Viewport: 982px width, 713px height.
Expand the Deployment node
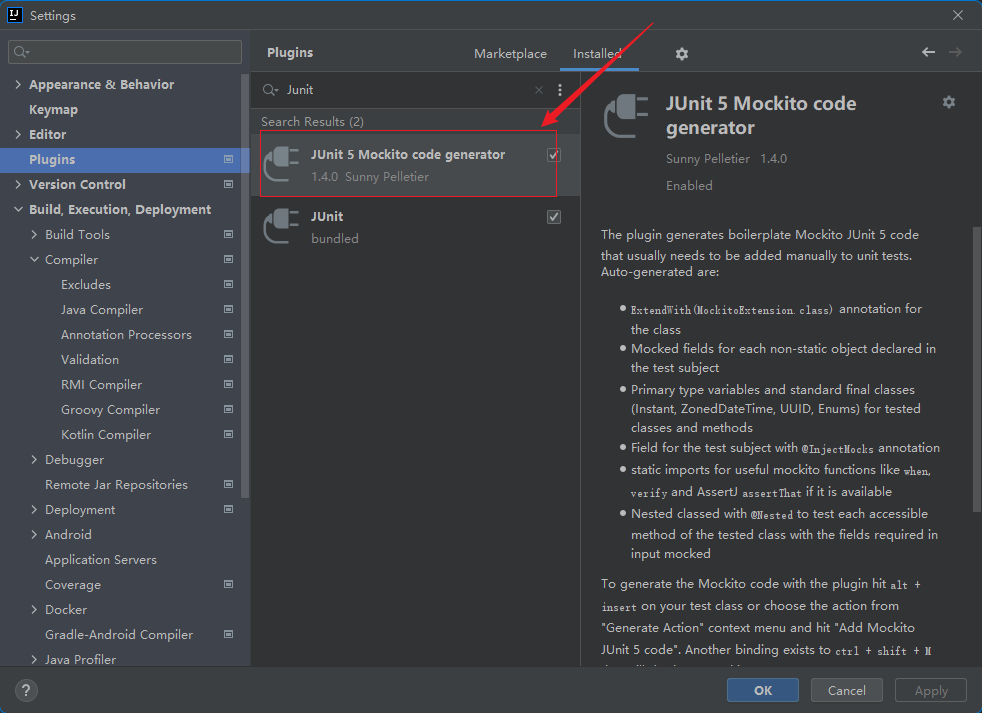[34, 509]
